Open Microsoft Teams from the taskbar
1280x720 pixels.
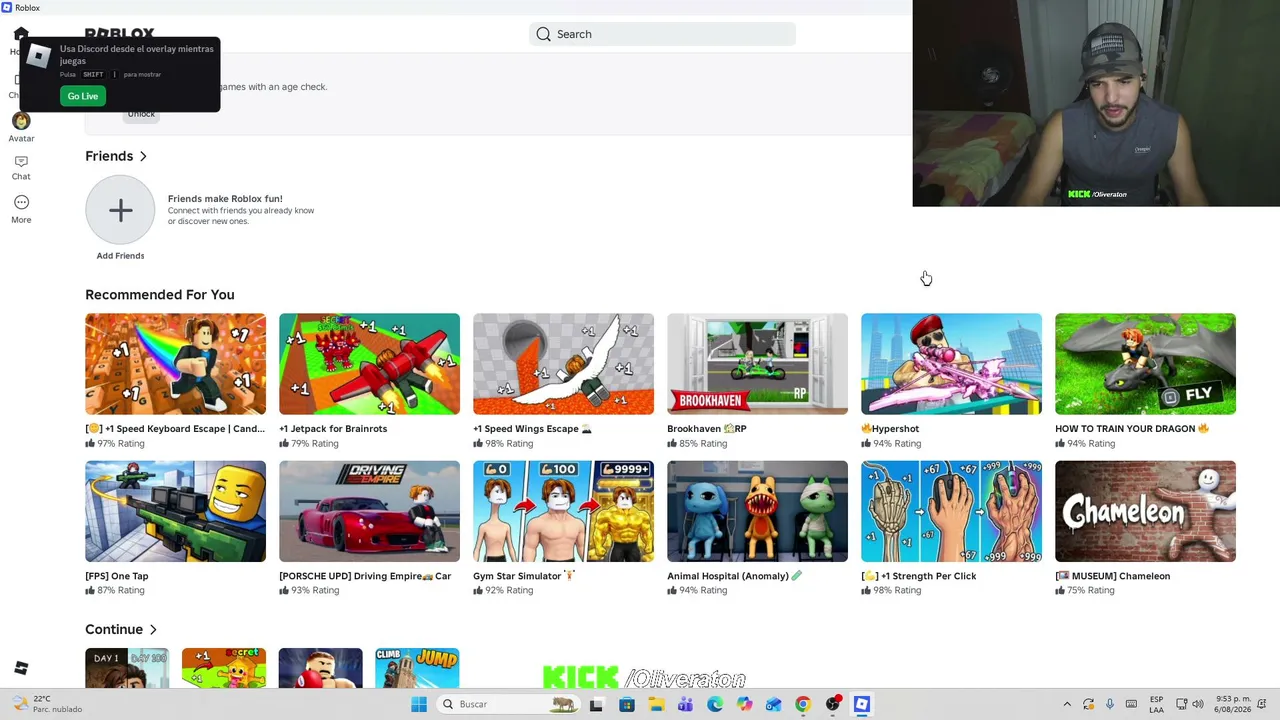pyautogui.click(x=685, y=704)
